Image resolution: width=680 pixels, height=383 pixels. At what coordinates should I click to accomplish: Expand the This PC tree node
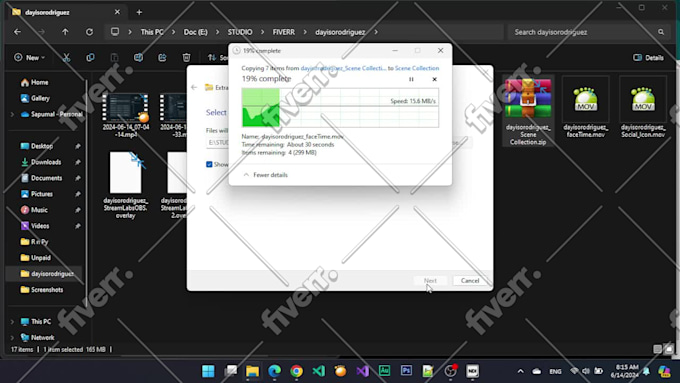coord(12,322)
